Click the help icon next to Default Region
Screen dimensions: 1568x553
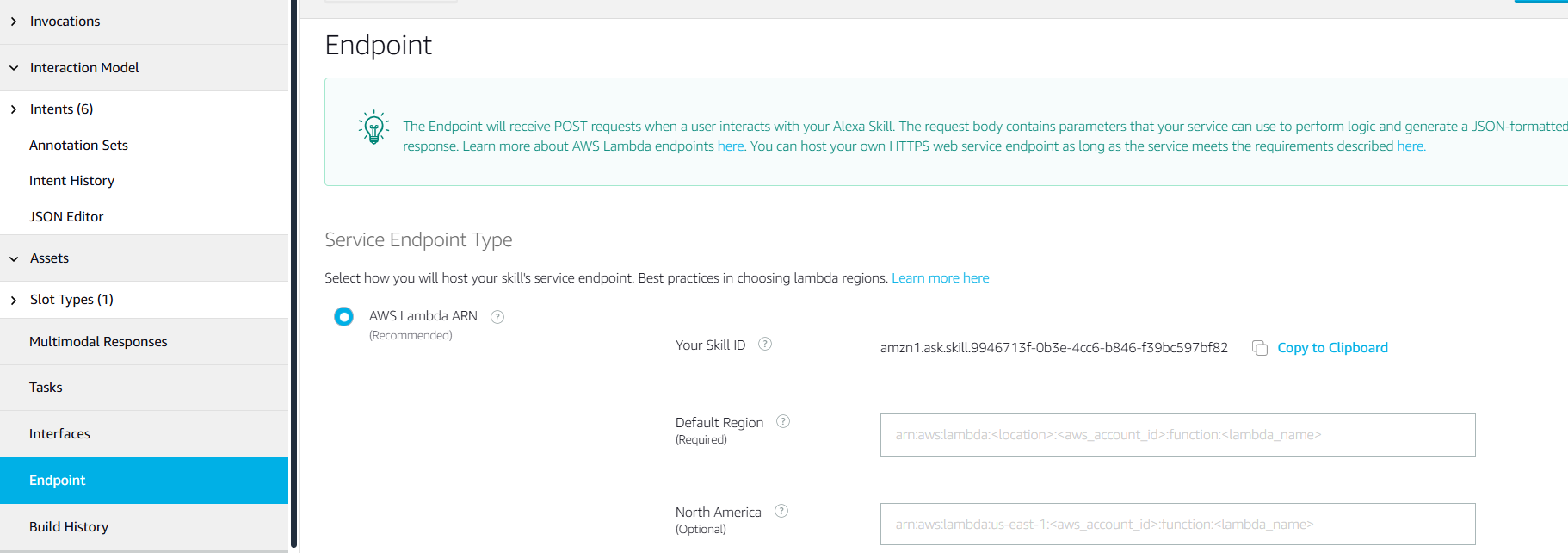click(x=783, y=422)
